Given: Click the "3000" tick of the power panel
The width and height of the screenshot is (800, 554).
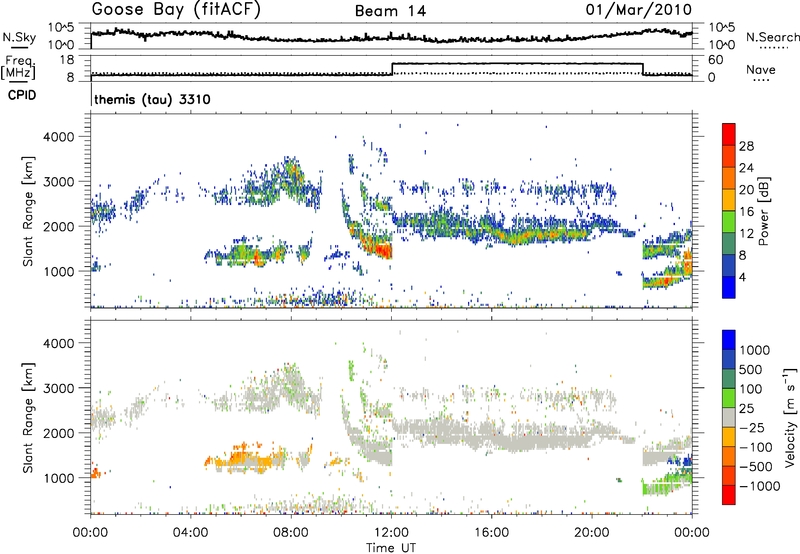Looking at the screenshot, I should coord(61,182).
